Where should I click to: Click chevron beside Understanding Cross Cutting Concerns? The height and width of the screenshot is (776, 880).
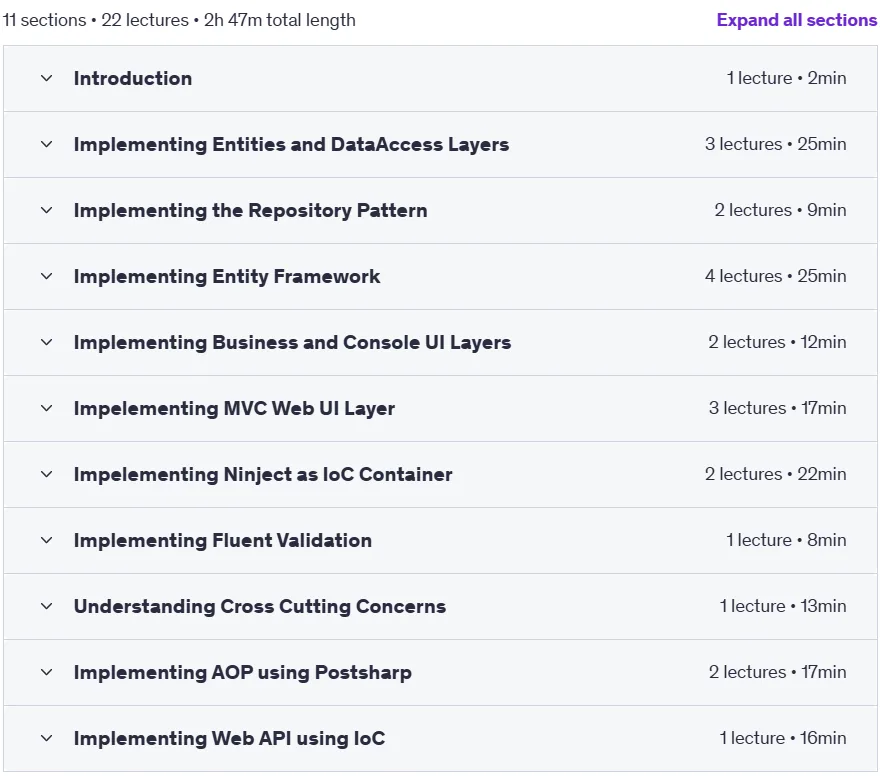[47, 607]
